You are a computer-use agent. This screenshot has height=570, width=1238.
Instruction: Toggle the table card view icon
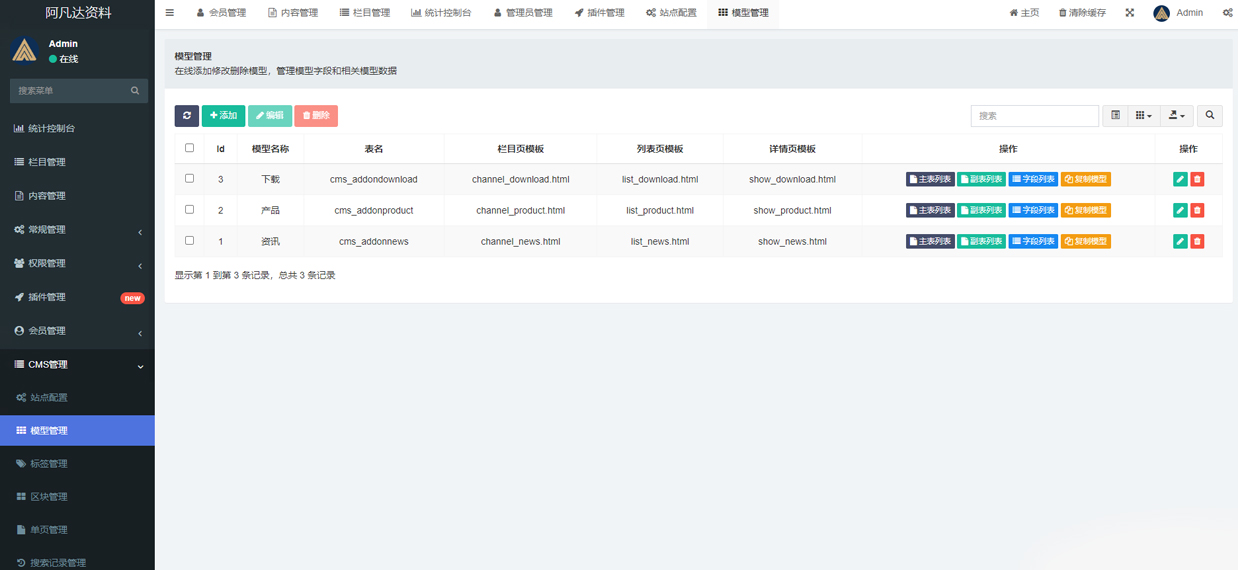click(x=1116, y=116)
